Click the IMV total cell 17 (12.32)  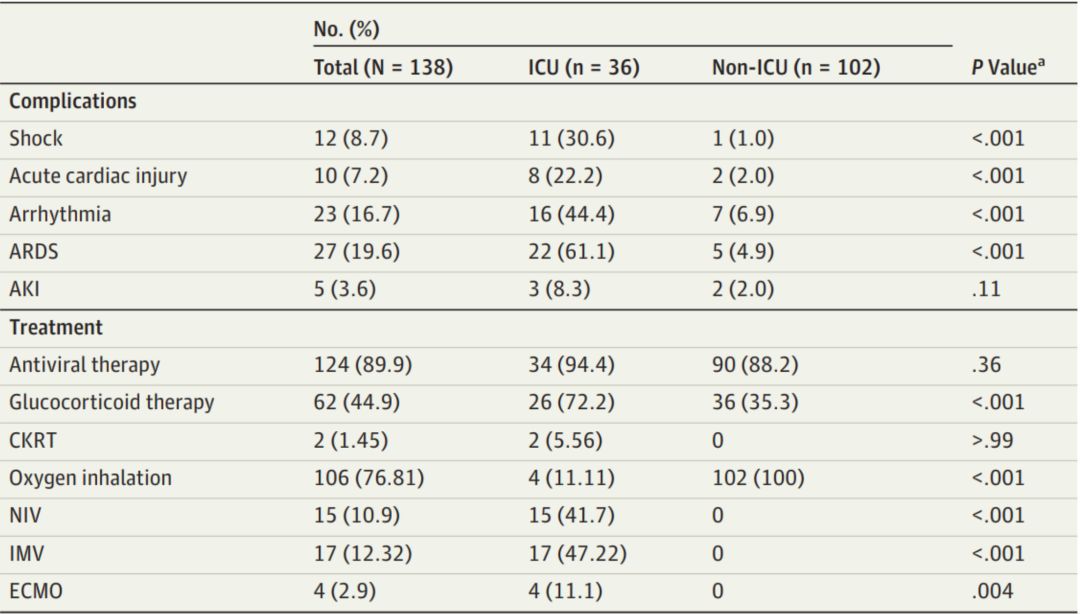363,553
